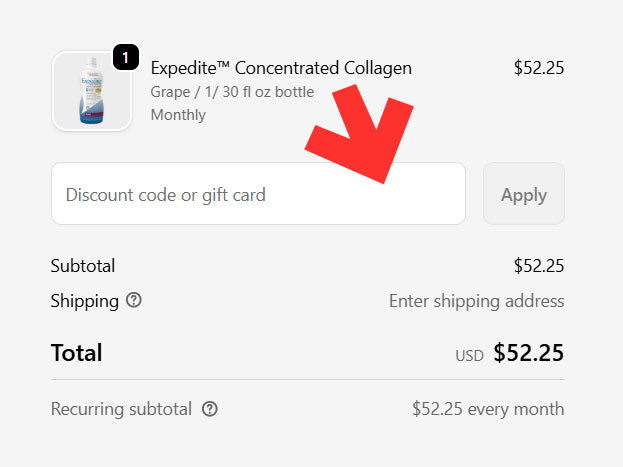Focus the Discount code or gift card field
The height and width of the screenshot is (467, 623).
(x=258, y=194)
